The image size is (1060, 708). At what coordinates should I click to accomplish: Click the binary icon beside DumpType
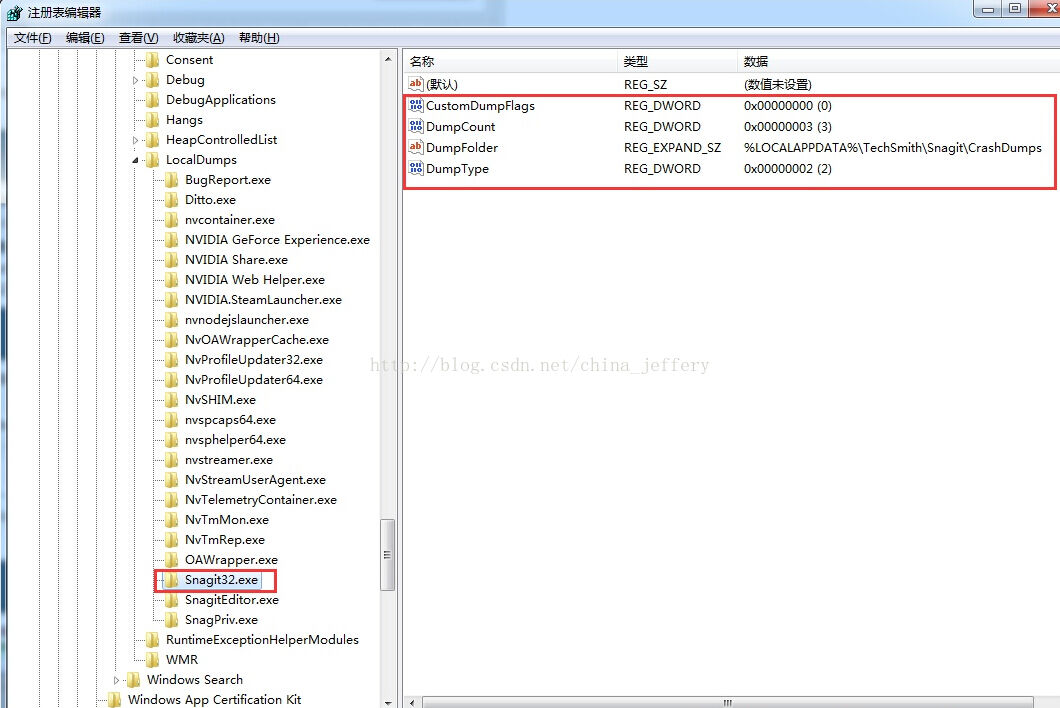pyautogui.click(x=416, y=169)
